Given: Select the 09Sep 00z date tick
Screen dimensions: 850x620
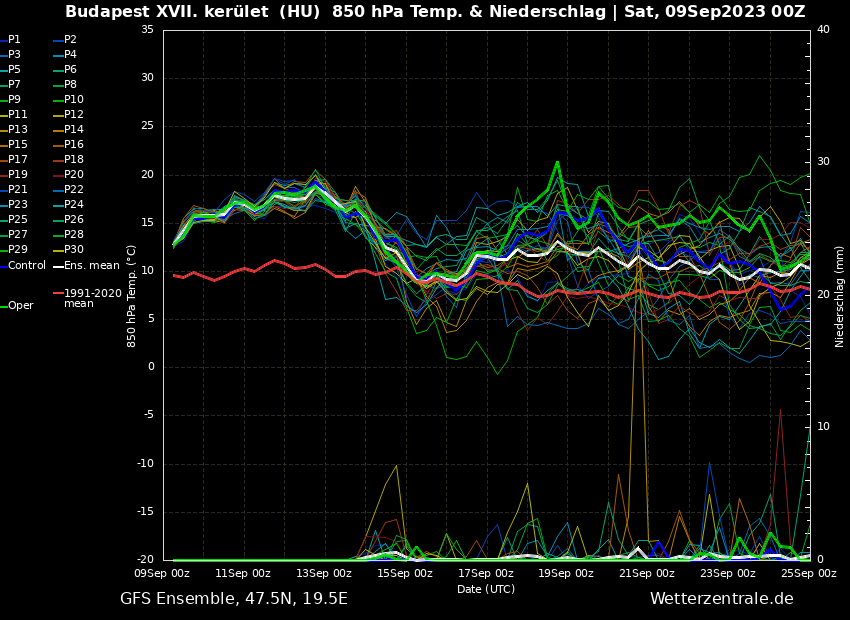Looking at the screenshot, I should [163, 573].
